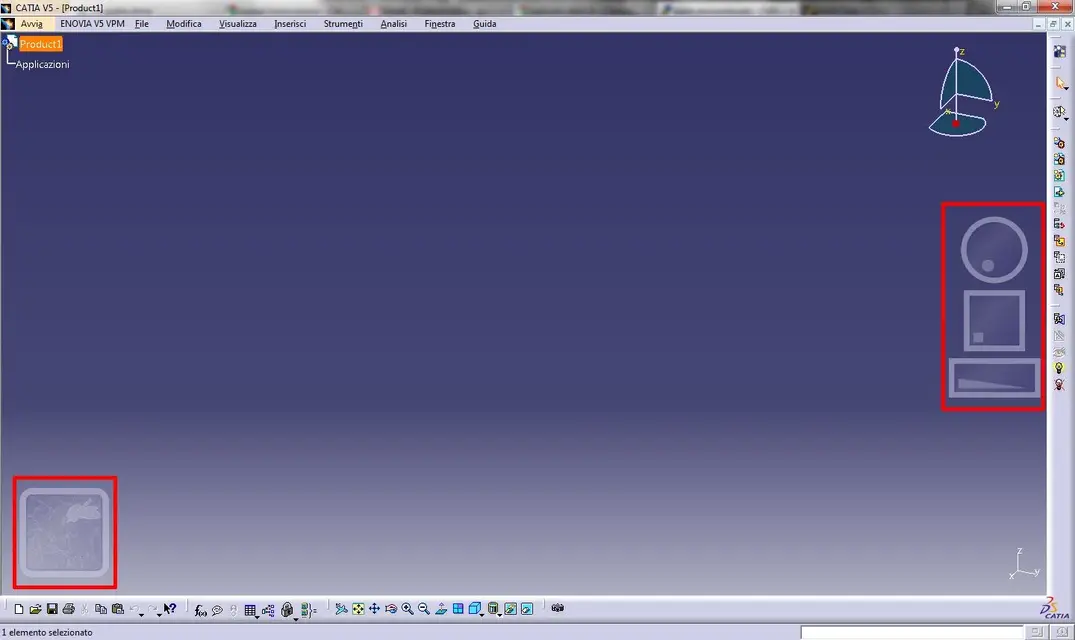Select the Pan tool

pos(374,608)
